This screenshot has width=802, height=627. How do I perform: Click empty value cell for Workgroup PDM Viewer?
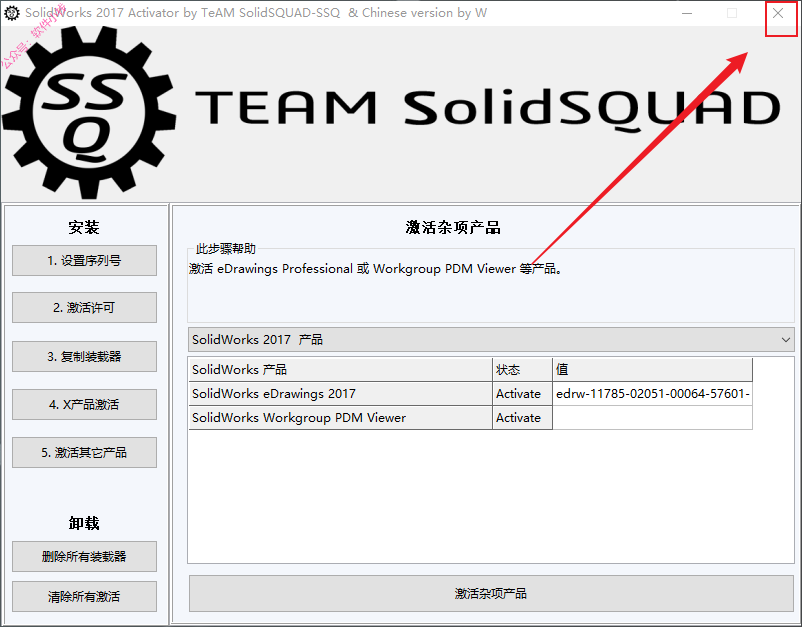click(x=653, y=418)
